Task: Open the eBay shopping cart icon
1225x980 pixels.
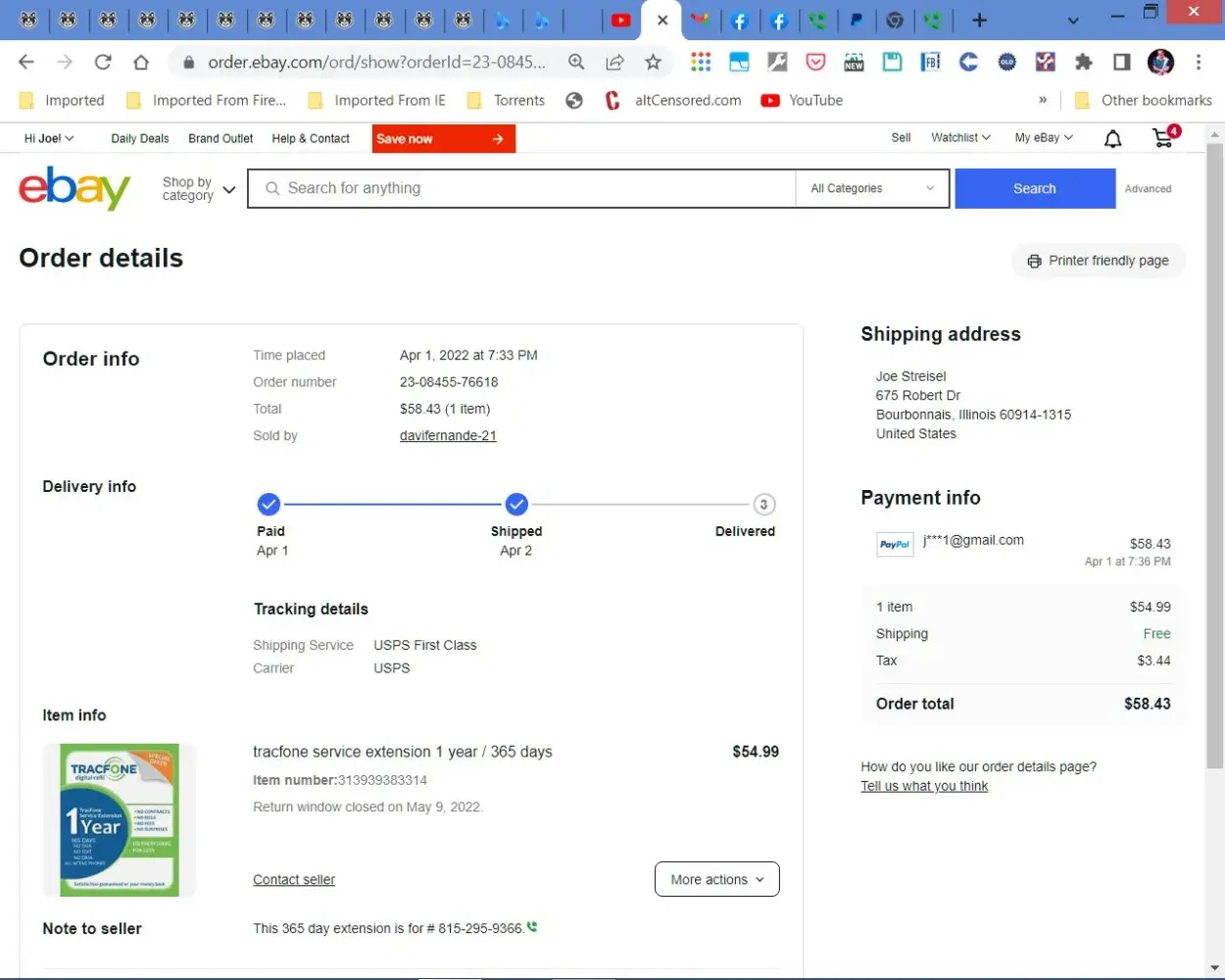Action: [1164, 138]
